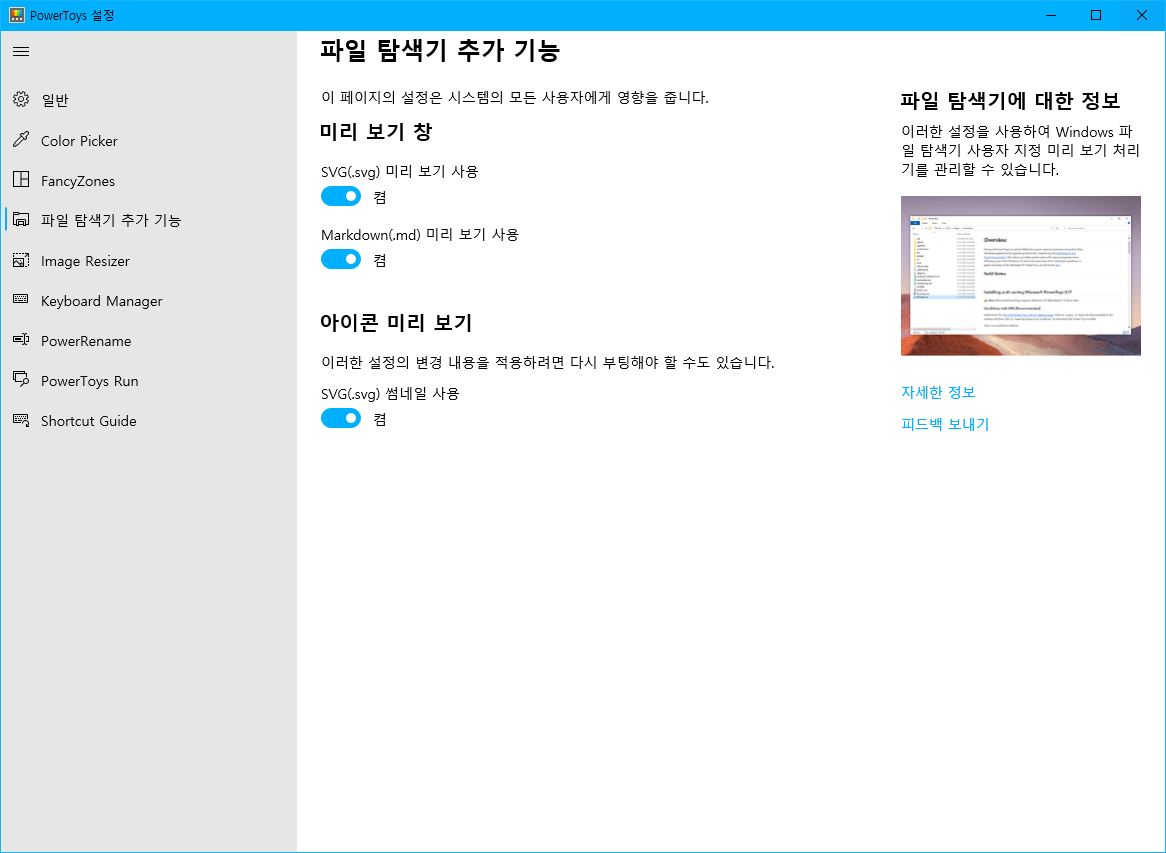This screenshot has width=1166, height=853.
Task: Minimize the PowerToys 설정 window
Action: 1050,15
